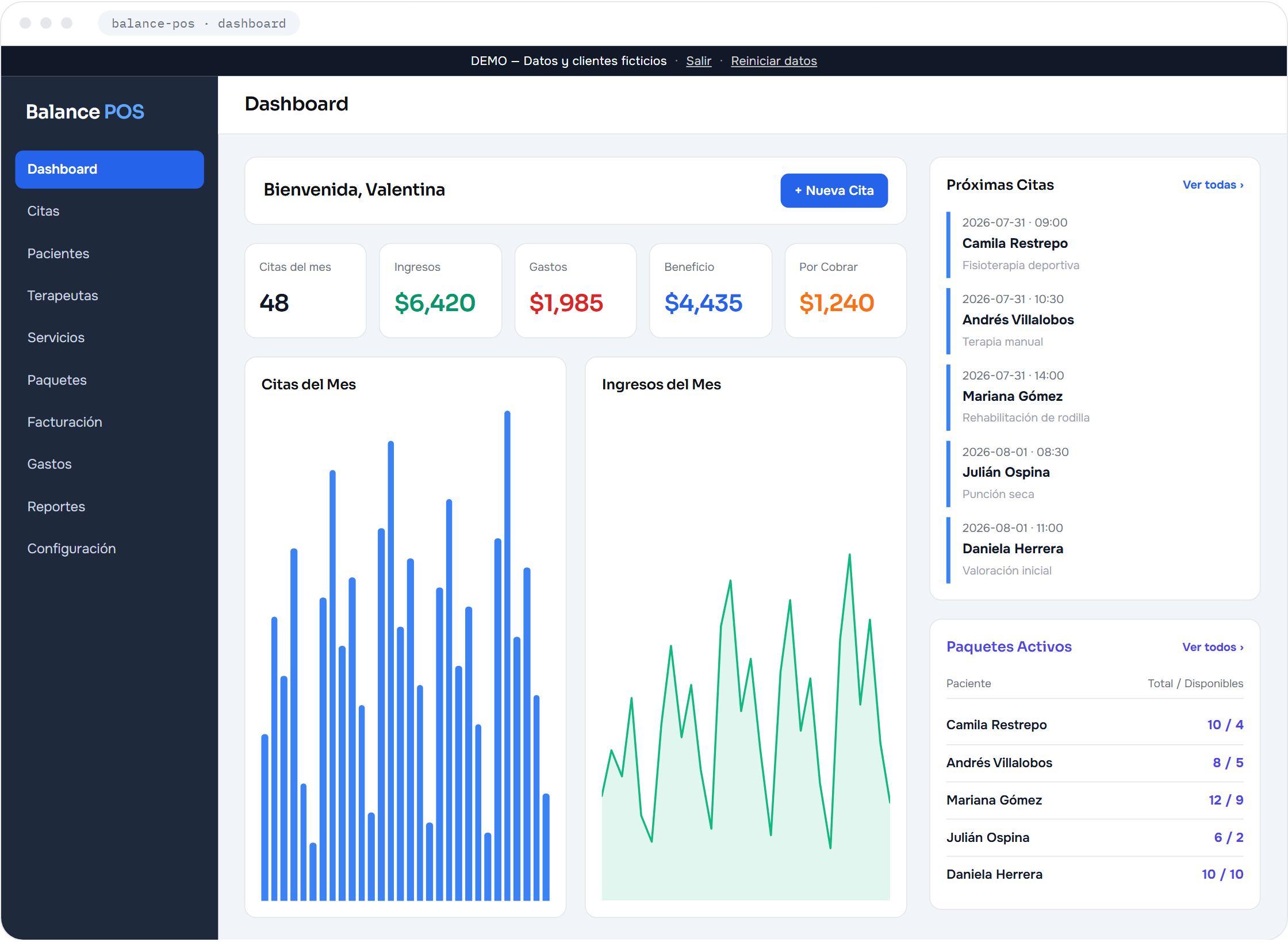Screen dimensions: 1288x942
Task: Click the Ingresos del Mes chart title
Action: point(661,384)
